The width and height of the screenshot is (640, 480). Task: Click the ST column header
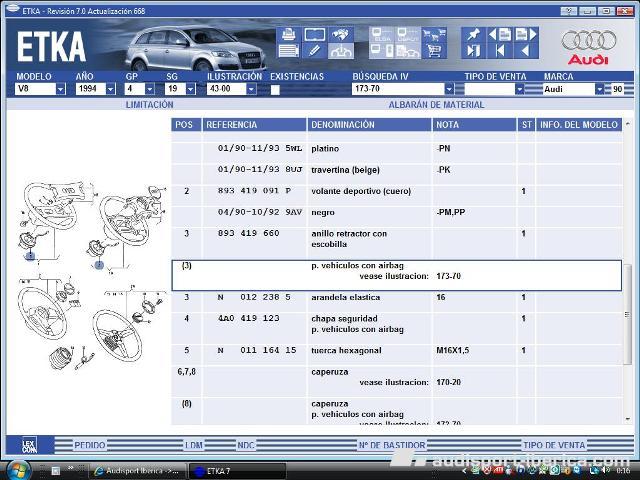click(526, 125)
